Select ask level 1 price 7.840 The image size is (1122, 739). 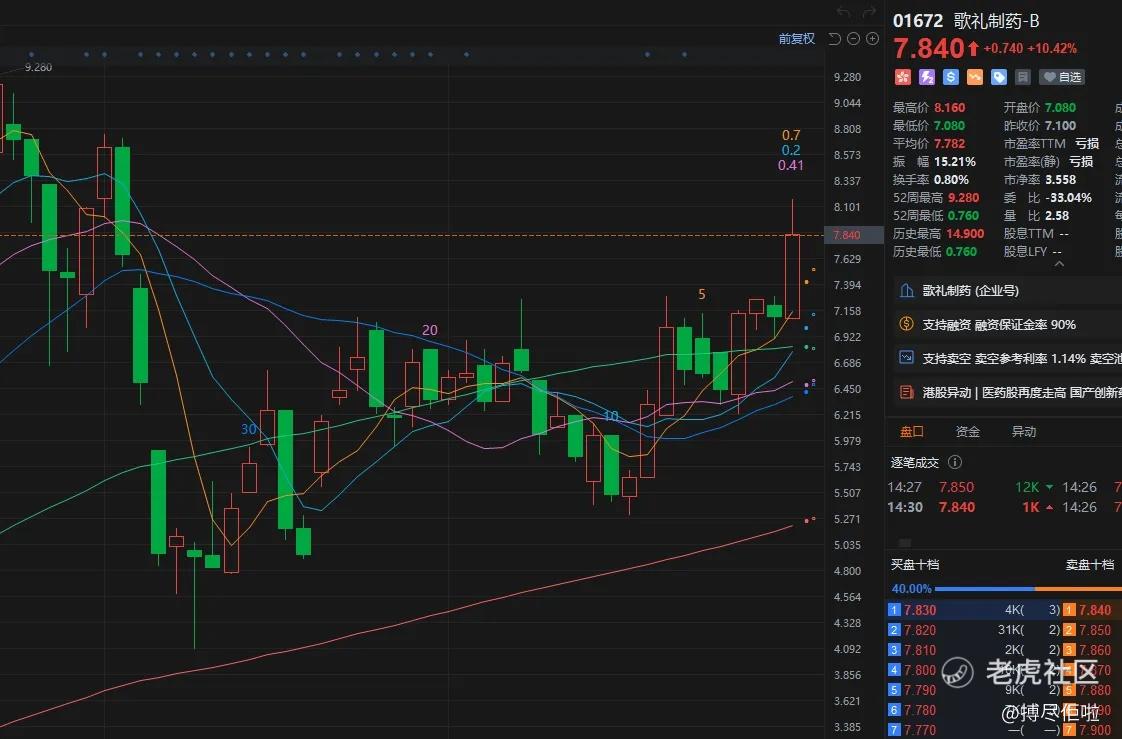tap(1095, 610)
